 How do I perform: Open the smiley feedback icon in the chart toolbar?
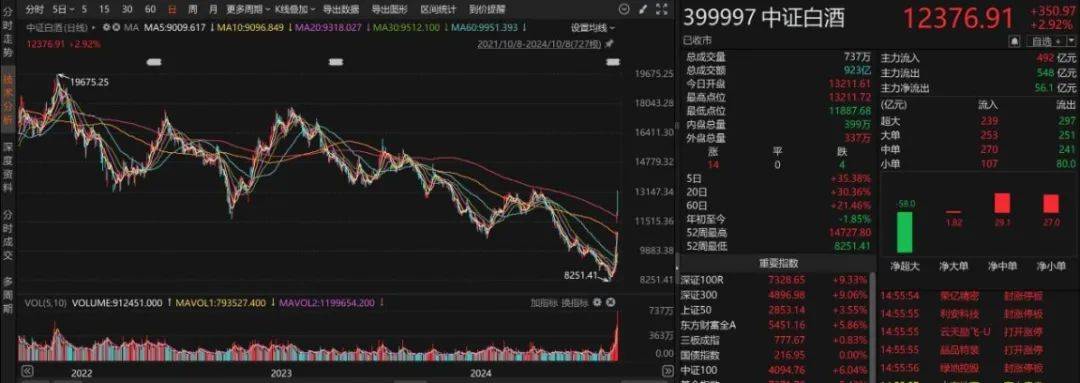click(x=624, y=10)
